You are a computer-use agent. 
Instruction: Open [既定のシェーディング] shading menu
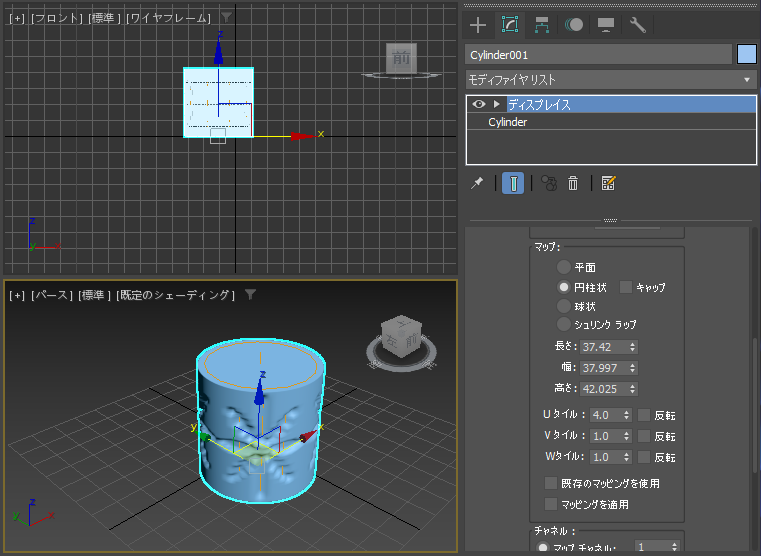[x=175, y=295]
